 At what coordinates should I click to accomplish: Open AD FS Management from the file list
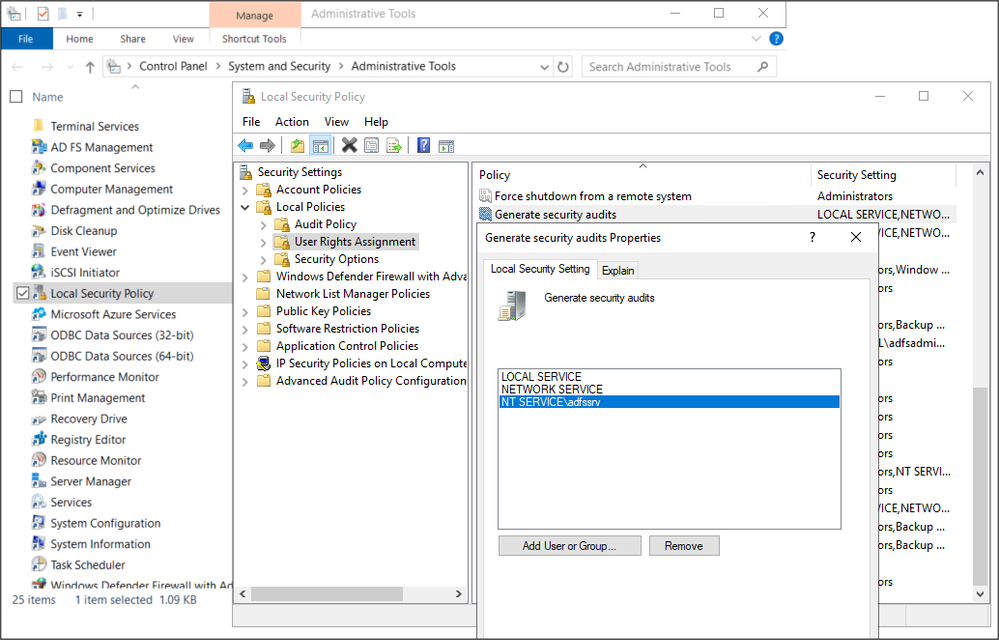coord(101,147)
